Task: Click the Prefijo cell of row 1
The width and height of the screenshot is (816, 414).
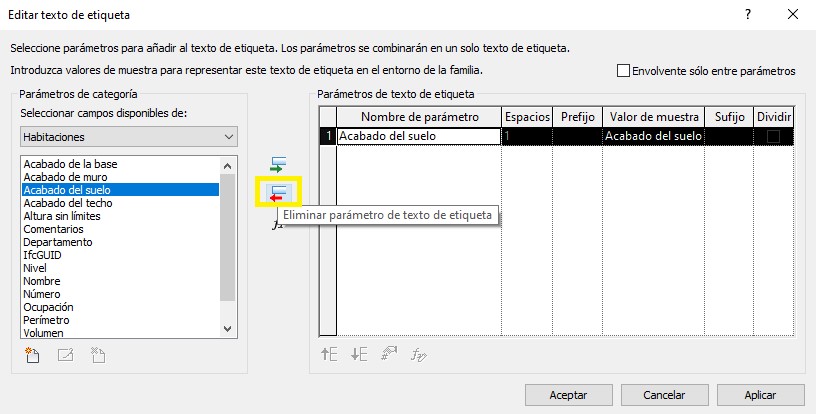Action: click(577, 137)
